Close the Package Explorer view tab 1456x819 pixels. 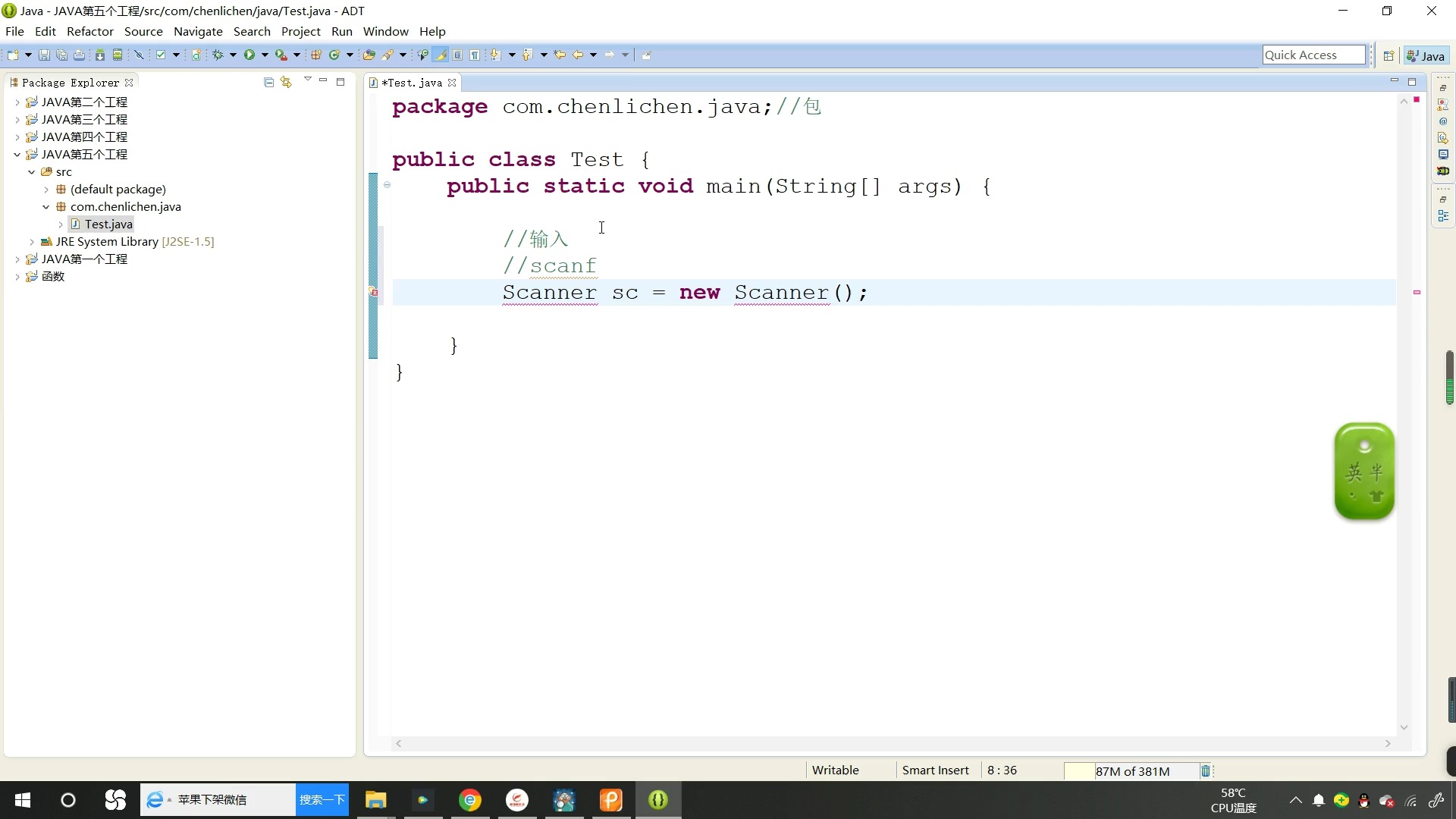(129, 83)
